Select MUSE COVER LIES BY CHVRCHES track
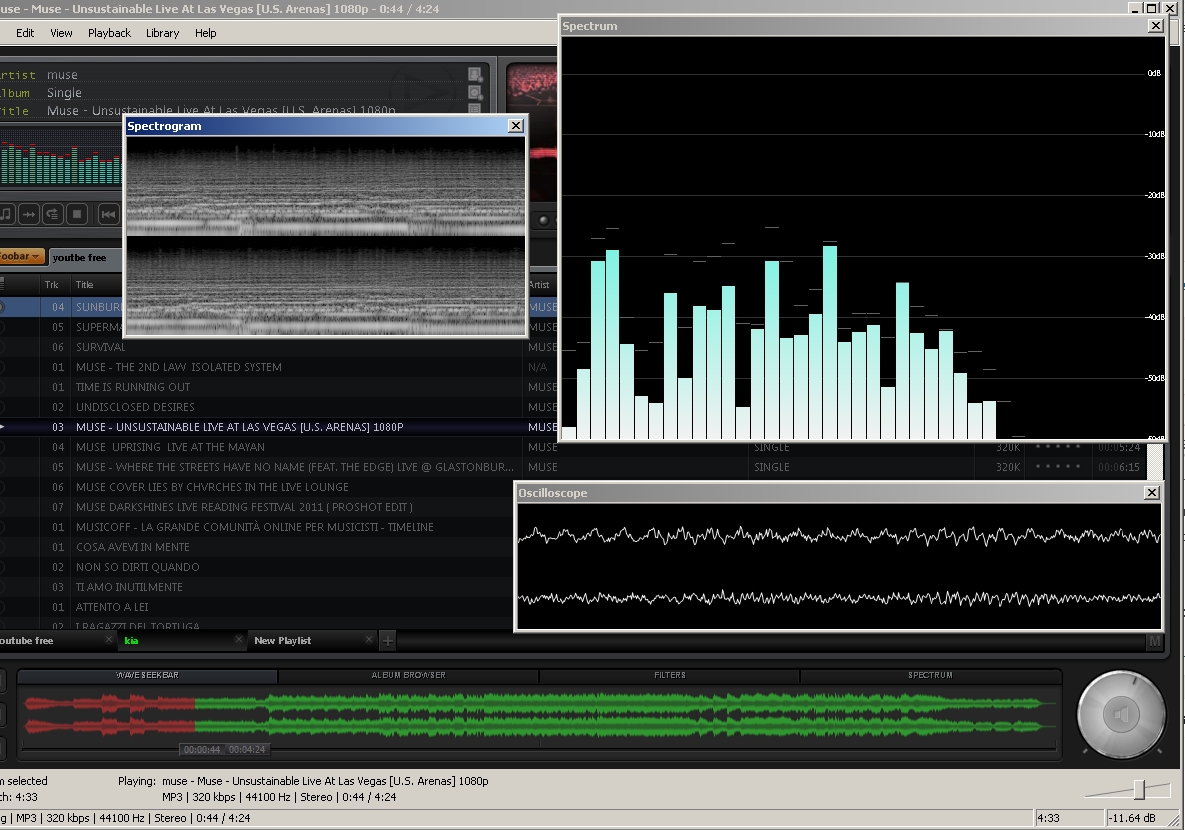The height and width of the screenshot is (830, 1185). (257, 487)
